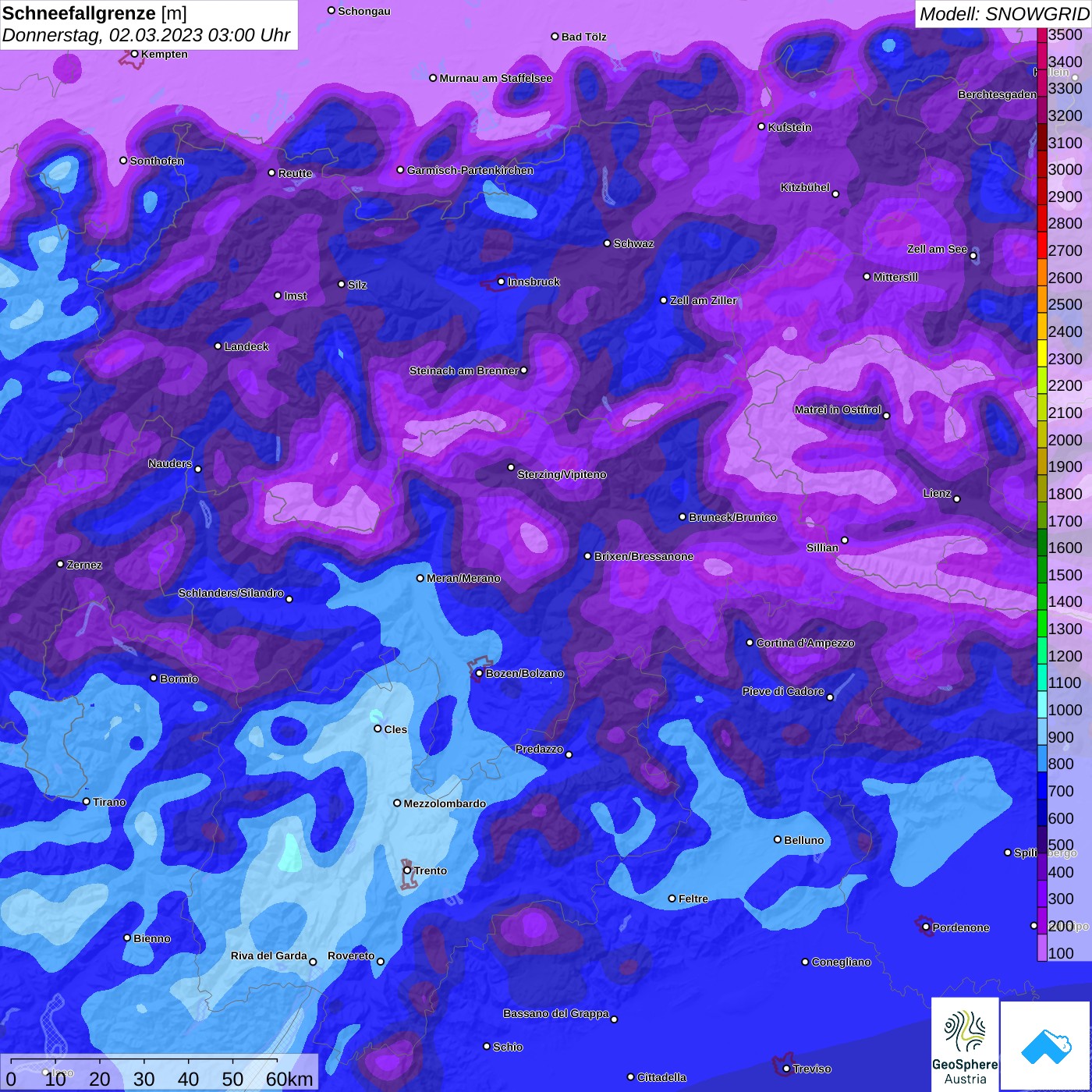1092x1092 pixels.
Task: Click the Zell am Ziller label
Action: (x=704, y=300)
